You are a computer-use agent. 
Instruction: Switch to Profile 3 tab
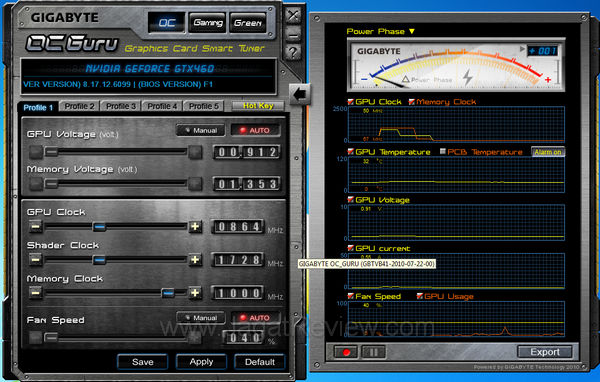(x=121, y=106)
